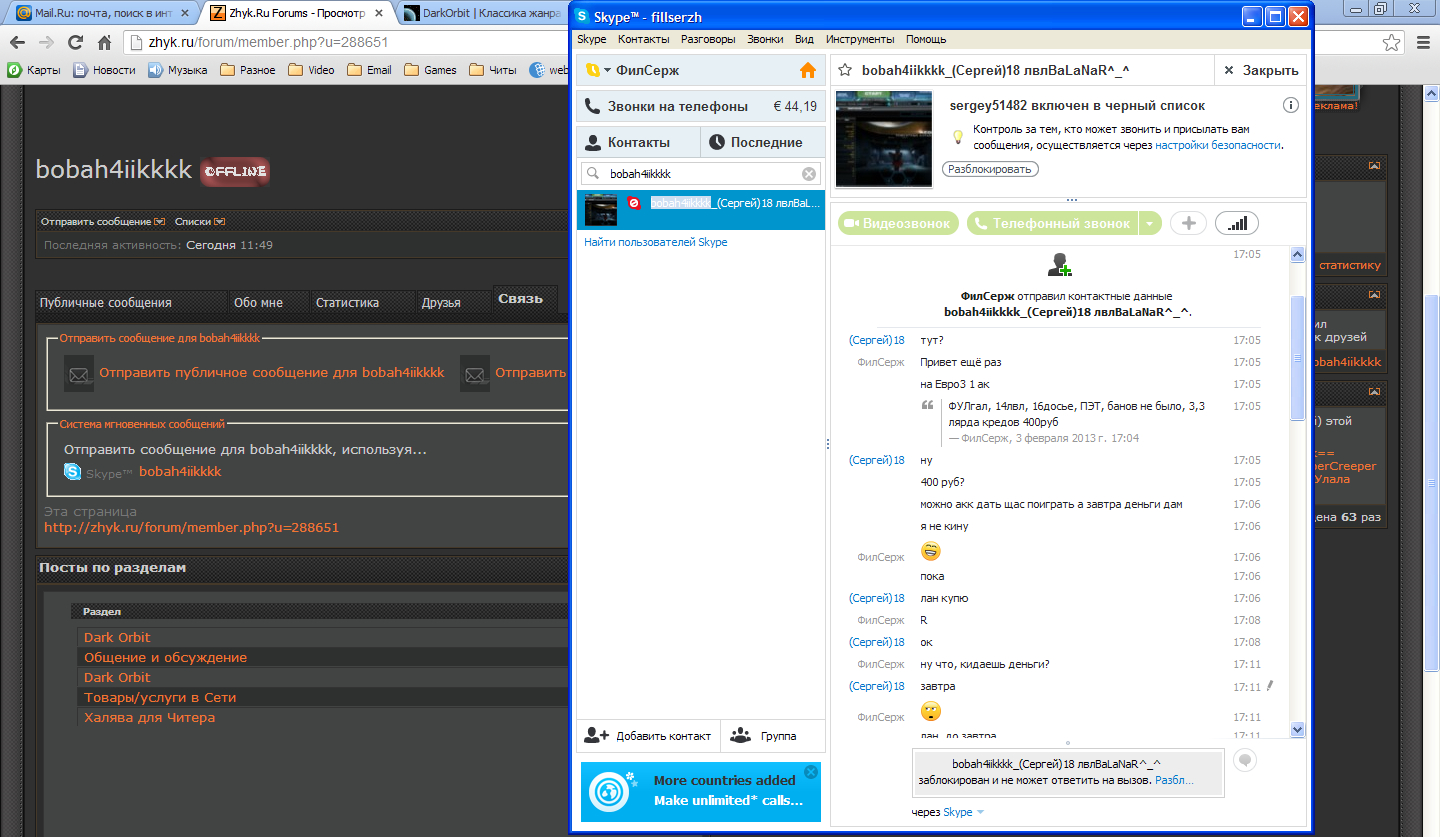Click the envelope icon for public message
Screen dimensions: 1440x837
[79, 373]
